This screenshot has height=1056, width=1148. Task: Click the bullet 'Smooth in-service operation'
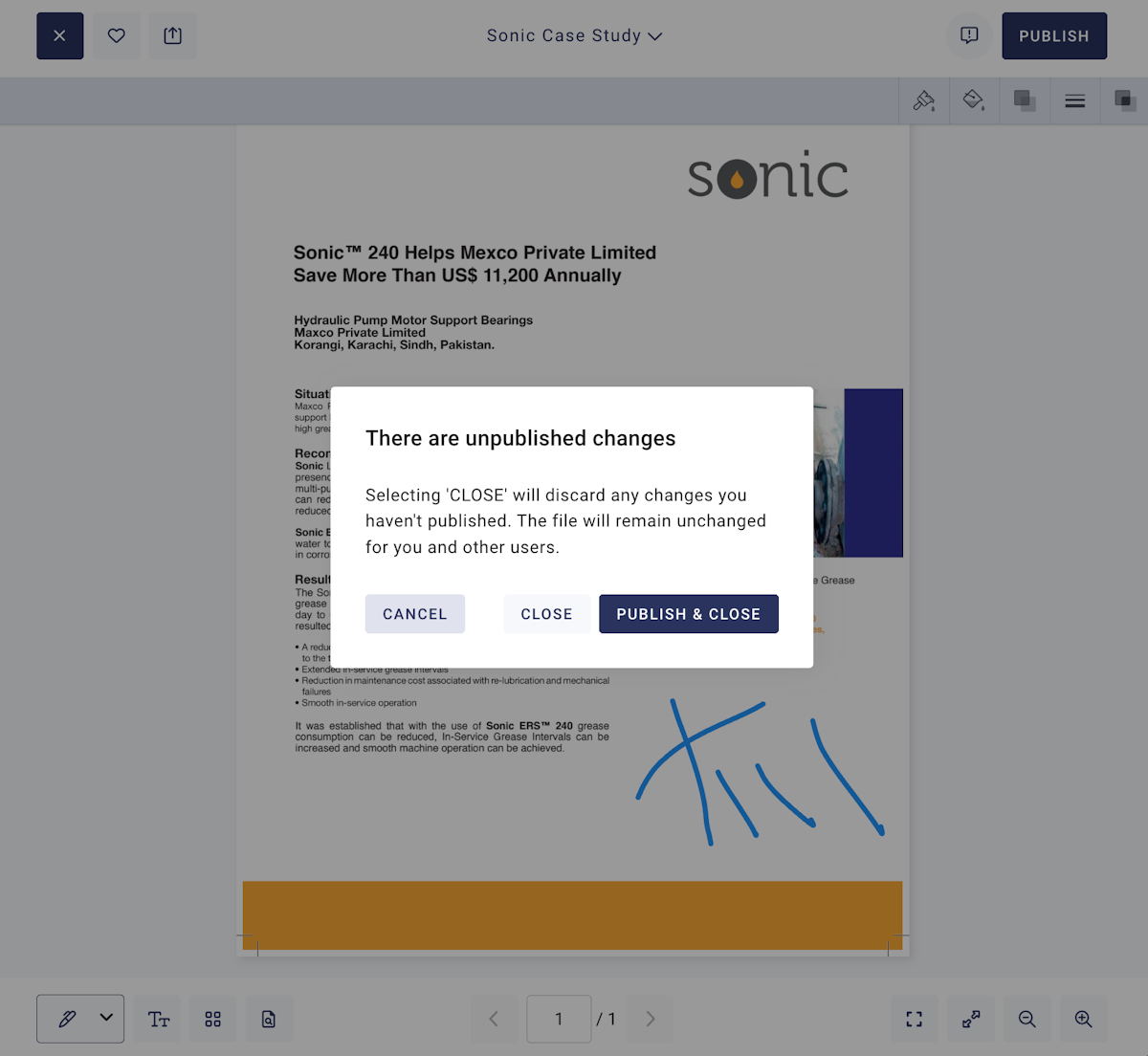tap(359, 703)
